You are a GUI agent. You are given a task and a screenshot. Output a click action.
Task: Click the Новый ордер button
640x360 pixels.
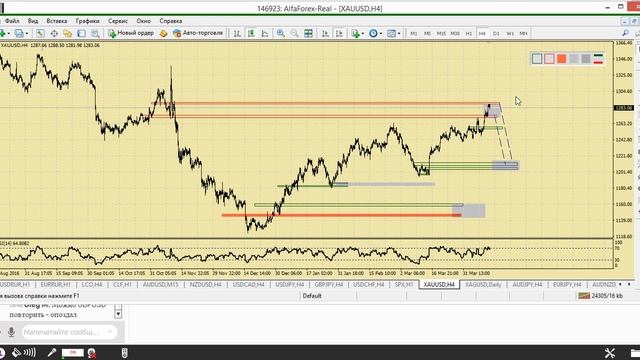pyautogui.click(x=131, y=33)
